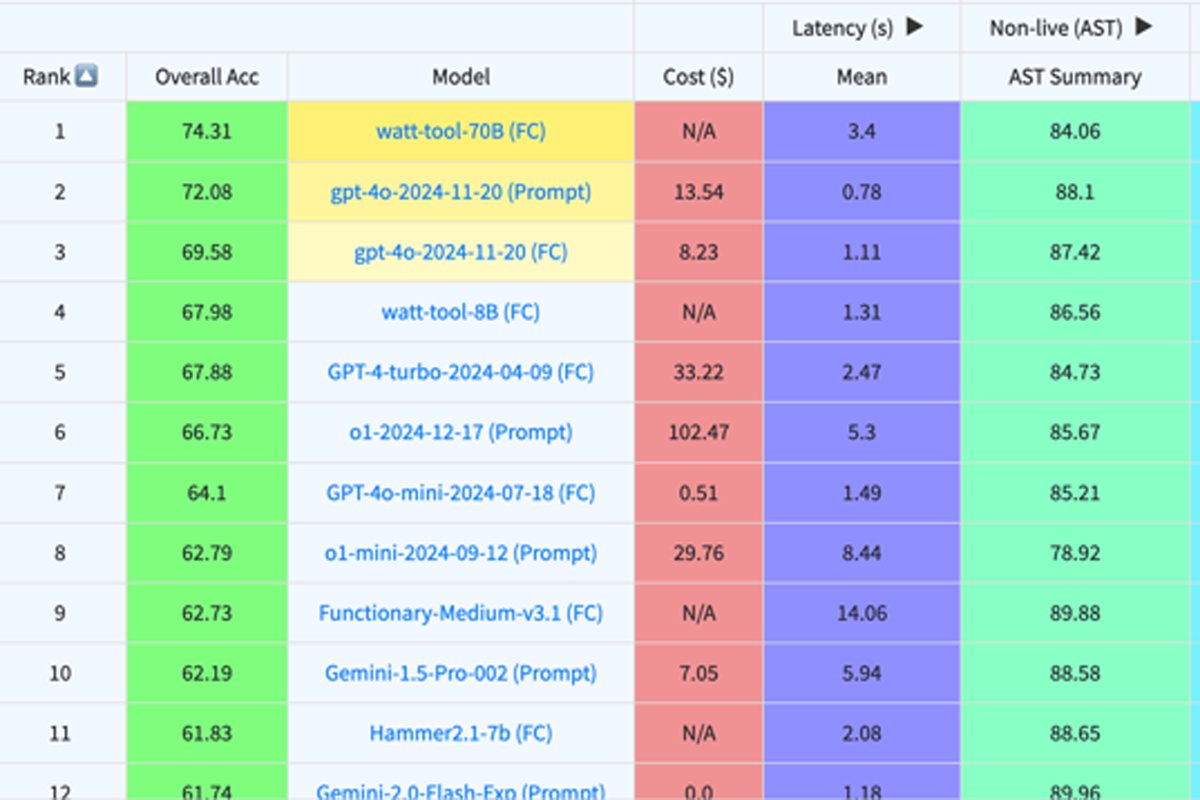This screenshot has width=1200, height=800.
Task: Select the 0.78 mean latency cell
Action: [x=862, y=191]
